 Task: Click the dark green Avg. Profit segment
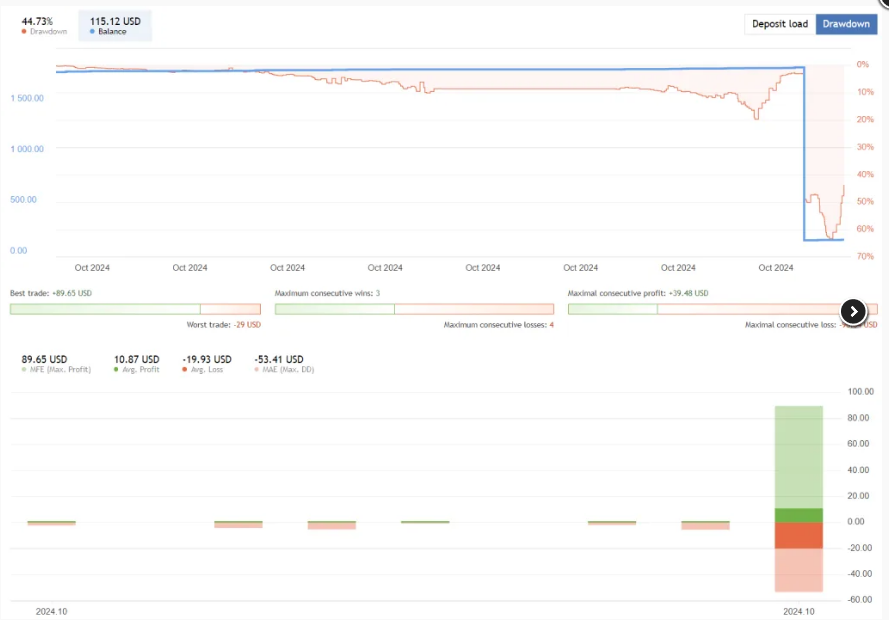click(798, 515)
